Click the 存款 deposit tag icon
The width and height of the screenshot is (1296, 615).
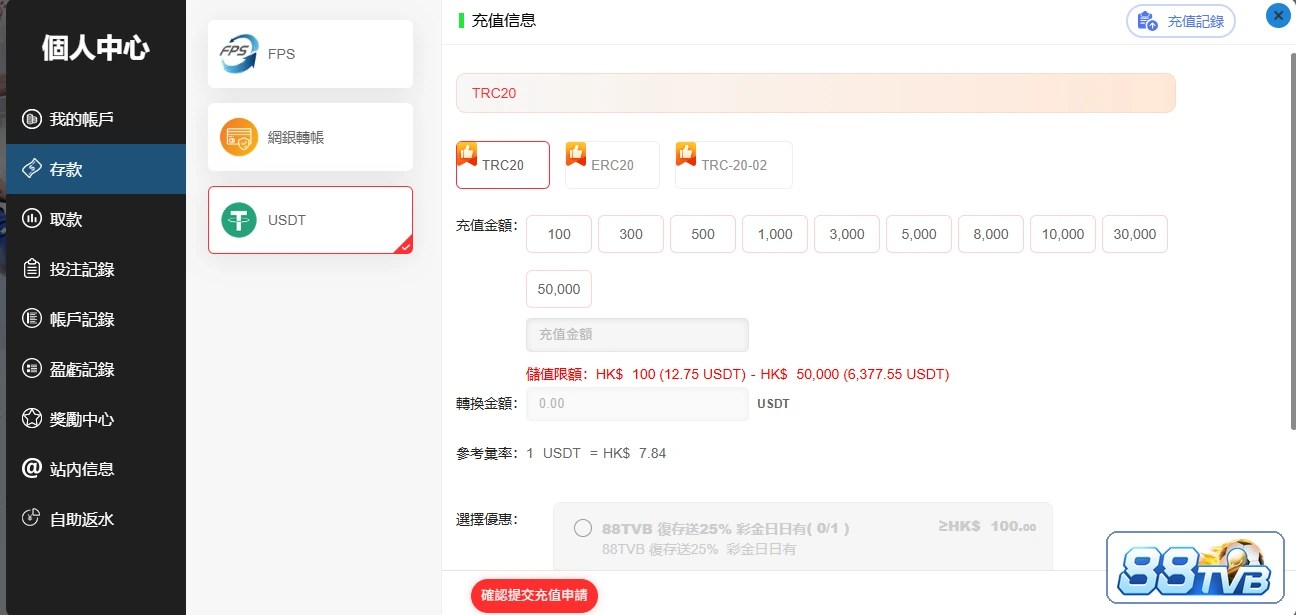coord(31,169)
